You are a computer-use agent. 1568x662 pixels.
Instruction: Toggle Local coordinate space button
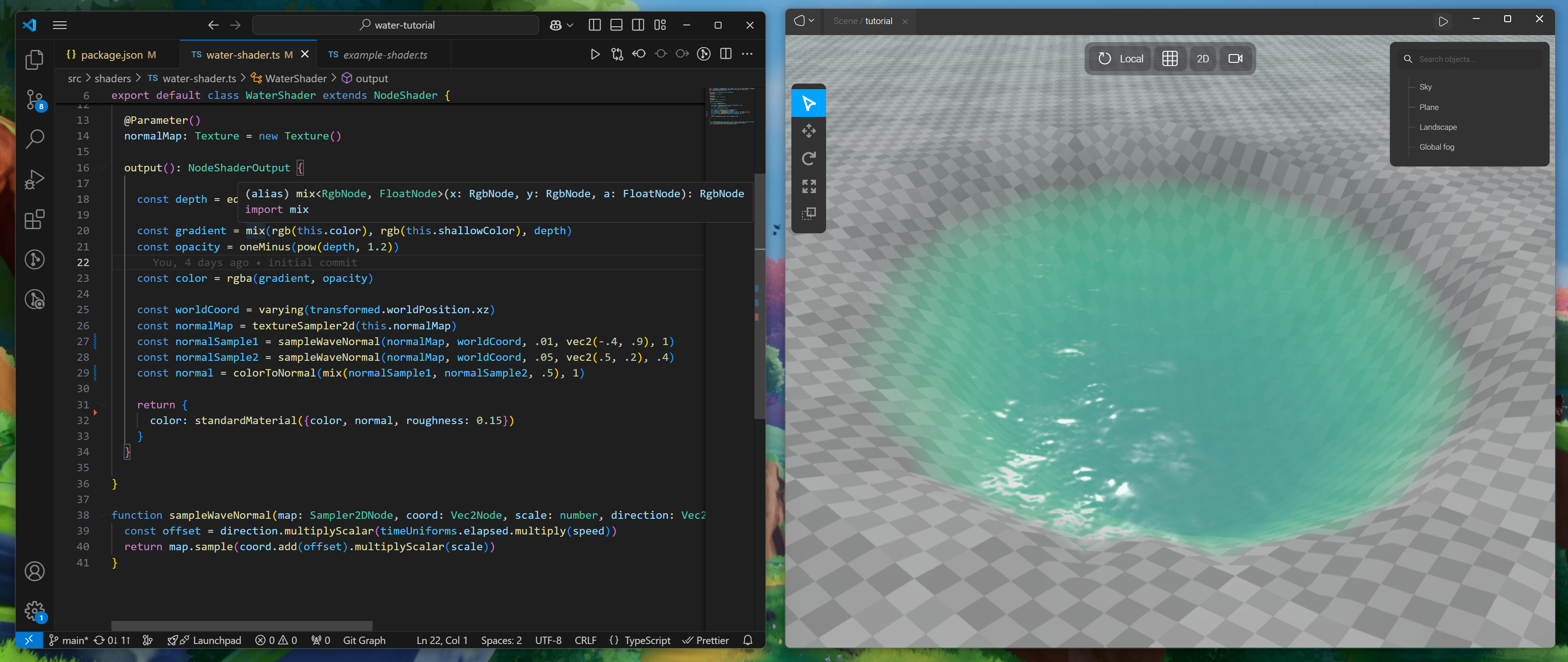click(x=1121, y=59)
